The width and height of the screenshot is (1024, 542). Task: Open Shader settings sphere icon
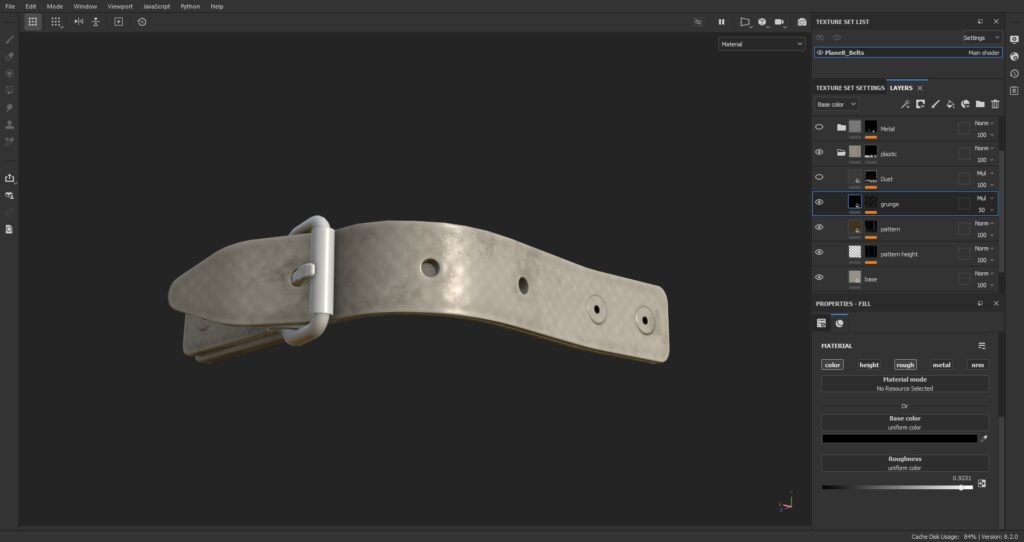tap(1014, 56)
